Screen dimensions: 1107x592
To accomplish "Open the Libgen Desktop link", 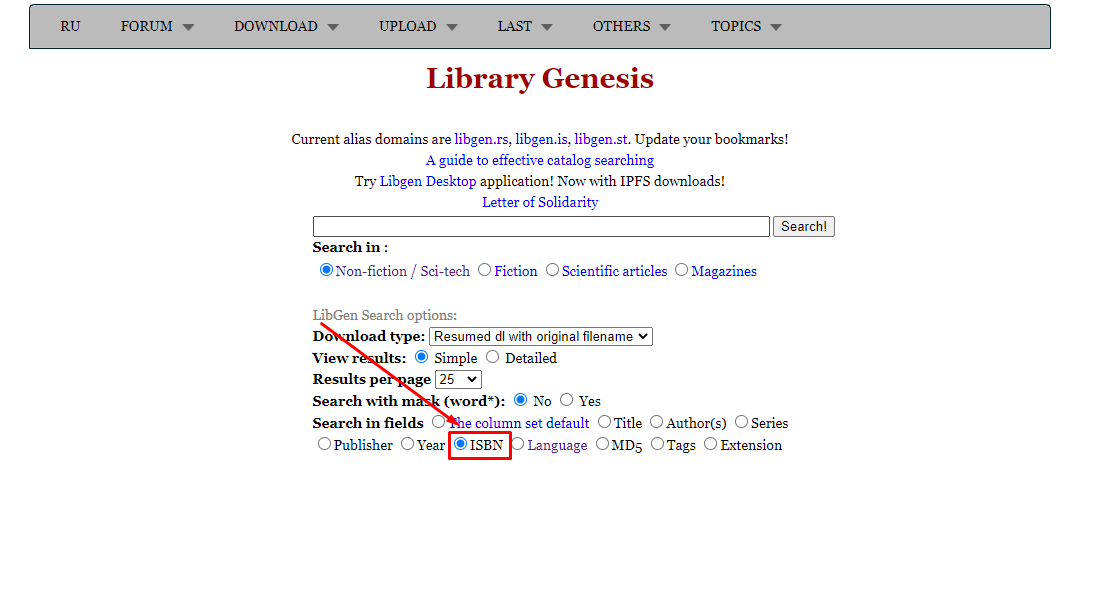I will (428, 181).
